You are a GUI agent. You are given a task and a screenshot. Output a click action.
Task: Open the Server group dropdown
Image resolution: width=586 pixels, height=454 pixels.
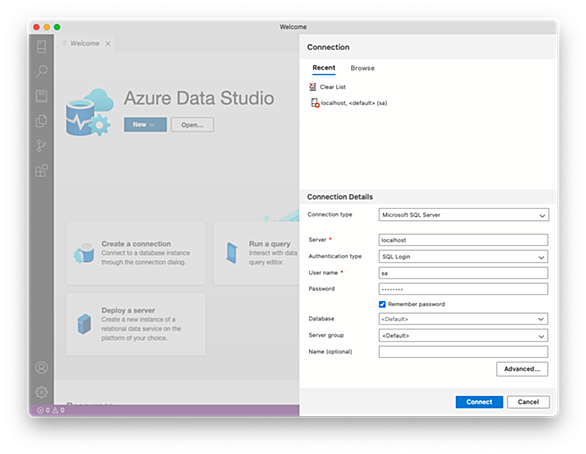click(x=463, y=336)
